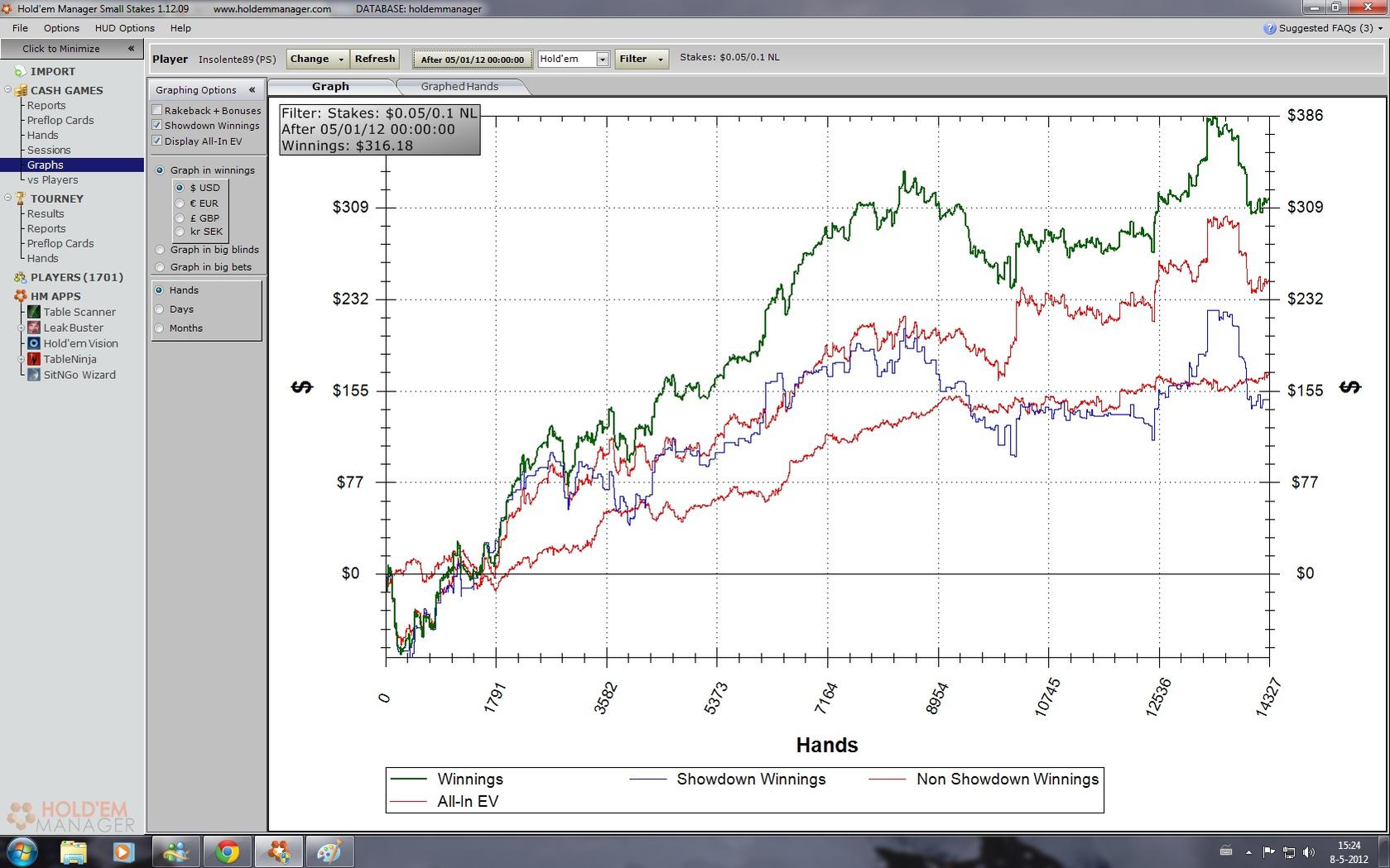Screen dimensions: 1390x868
Task: Open the Help menu
Action: coord(180,28)
